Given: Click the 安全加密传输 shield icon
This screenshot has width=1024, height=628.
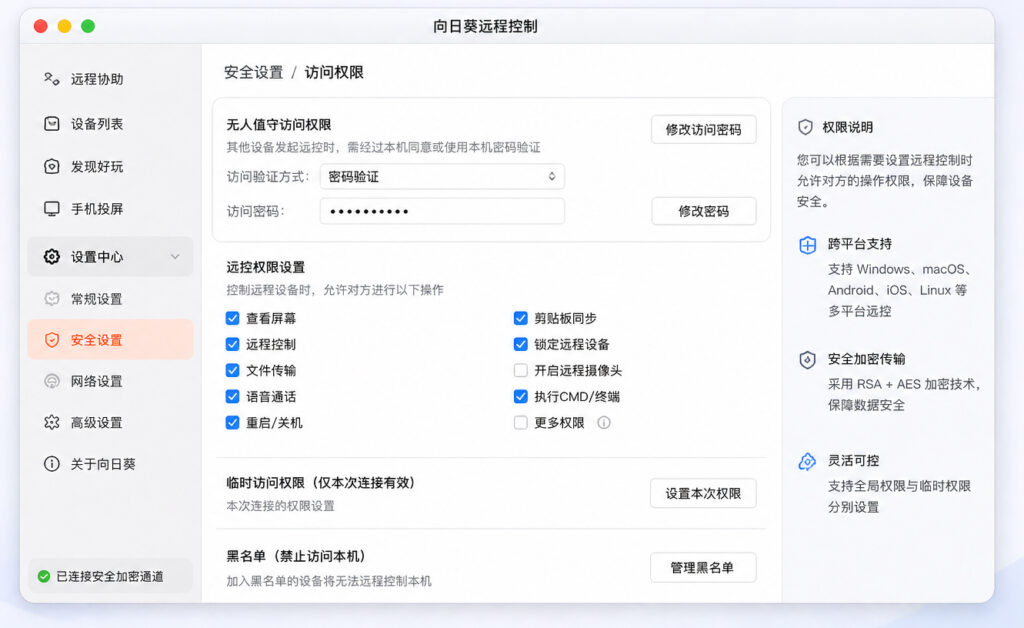Looking at the screenshot, I should (808, 360).
